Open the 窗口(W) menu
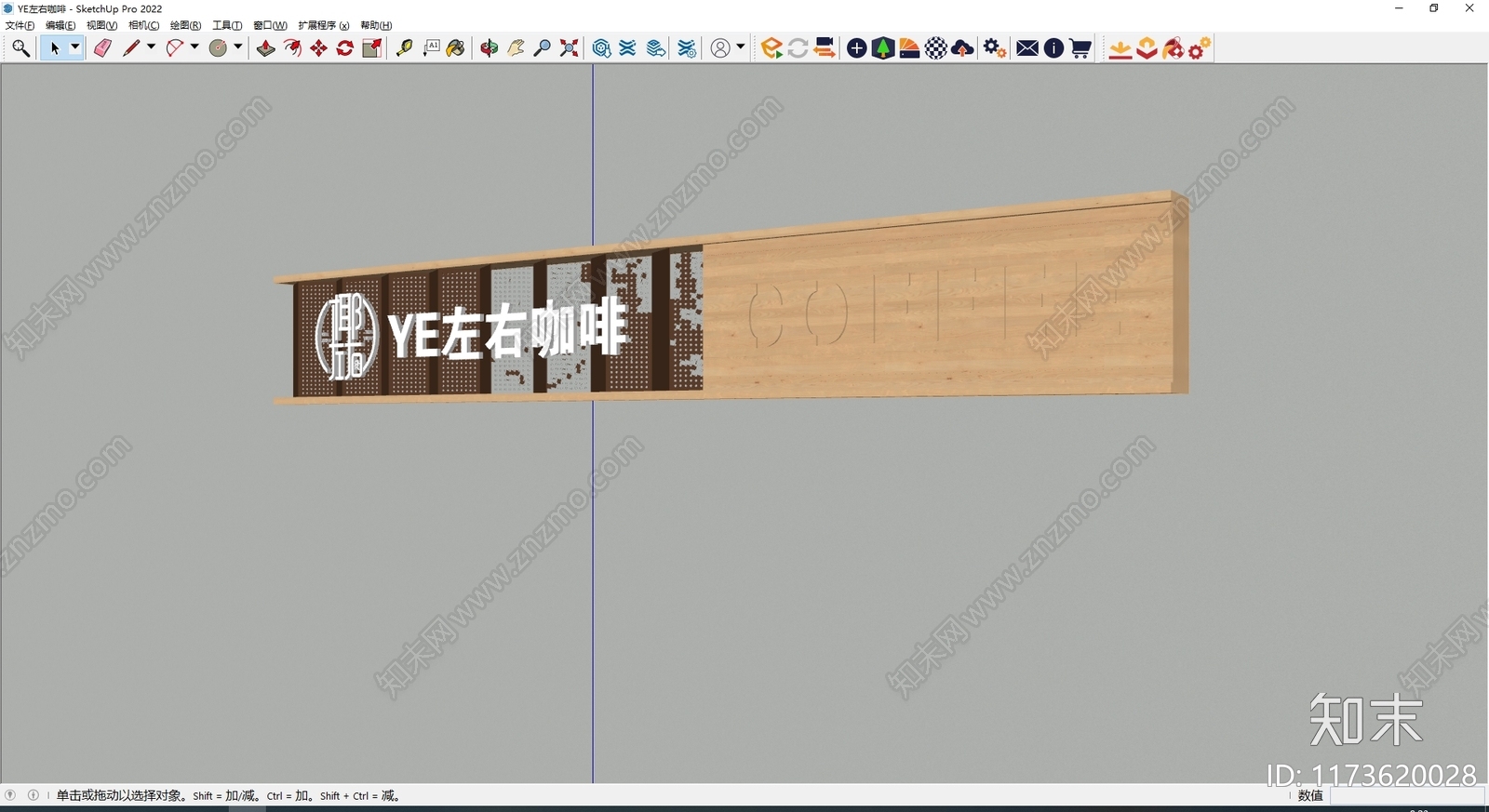 (270, 25)
